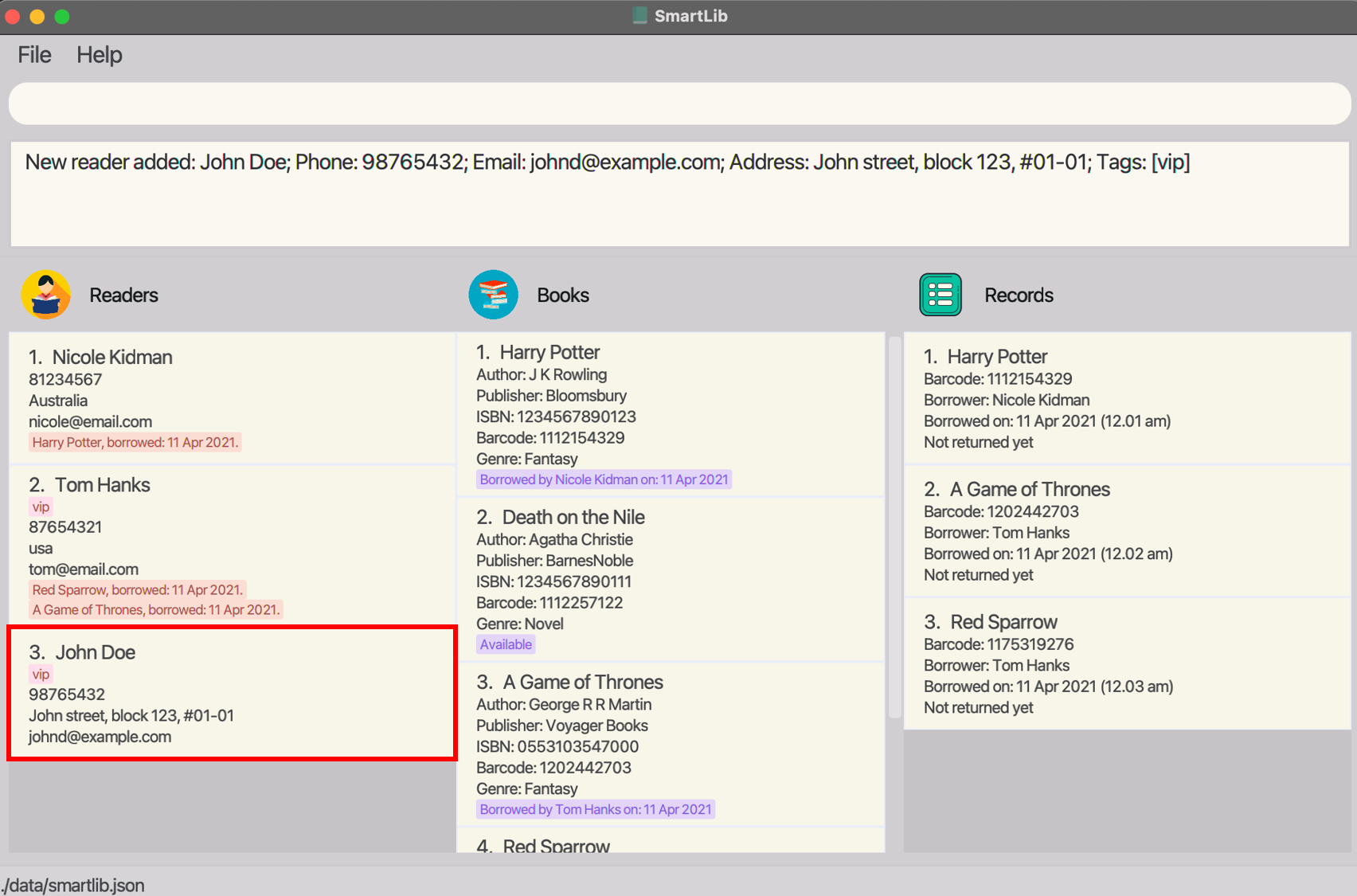Screen dimensions: 1357x896
Task: Click Author: George R R Martin
Action: (564, 704)
